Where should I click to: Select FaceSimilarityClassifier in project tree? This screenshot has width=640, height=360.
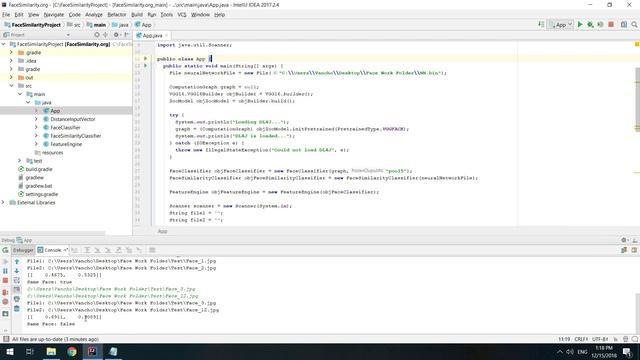pyautogui.click(x=76, y=136)
